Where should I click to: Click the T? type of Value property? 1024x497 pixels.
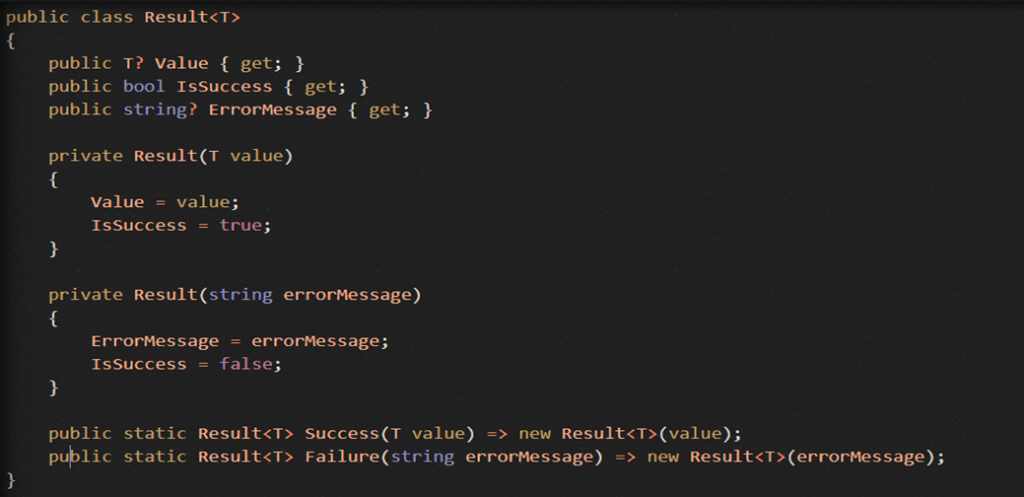click(134, 63)
